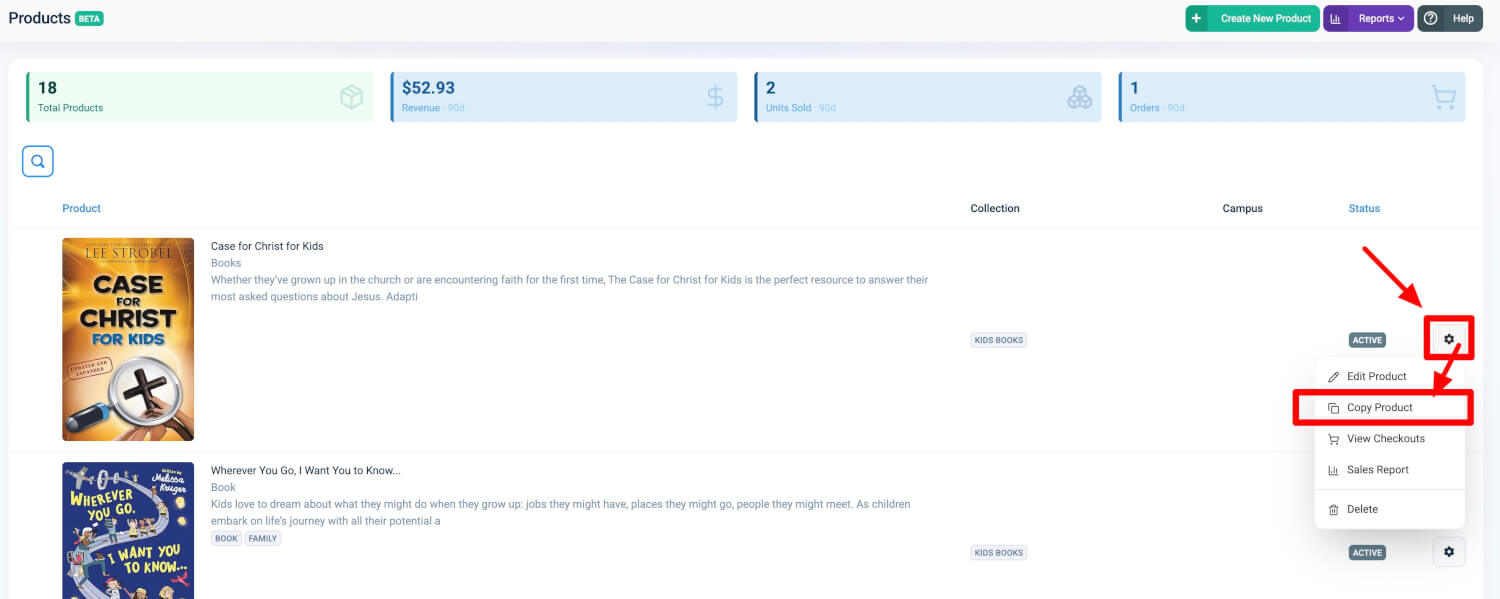
Task: Sort by the Product column header
Action: coord(81,208)
